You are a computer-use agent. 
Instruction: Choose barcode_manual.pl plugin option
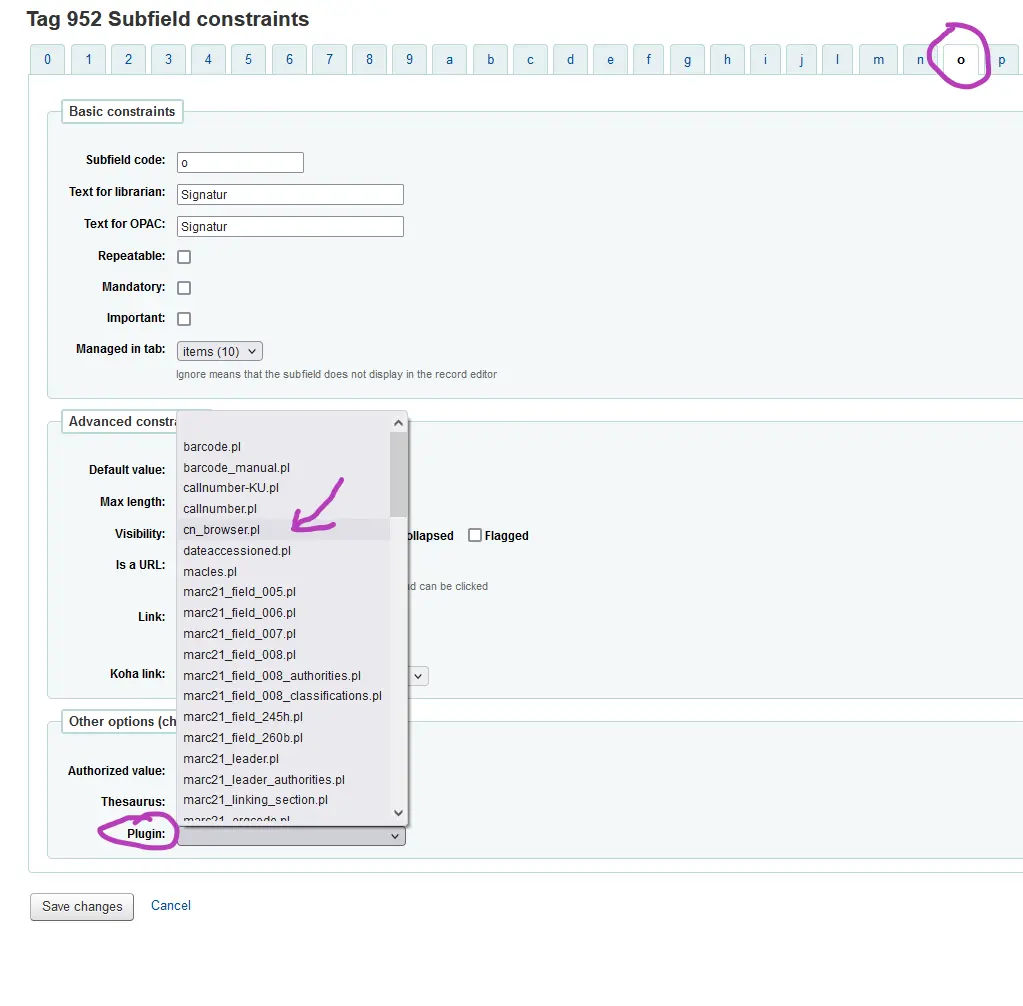(283, 468)
